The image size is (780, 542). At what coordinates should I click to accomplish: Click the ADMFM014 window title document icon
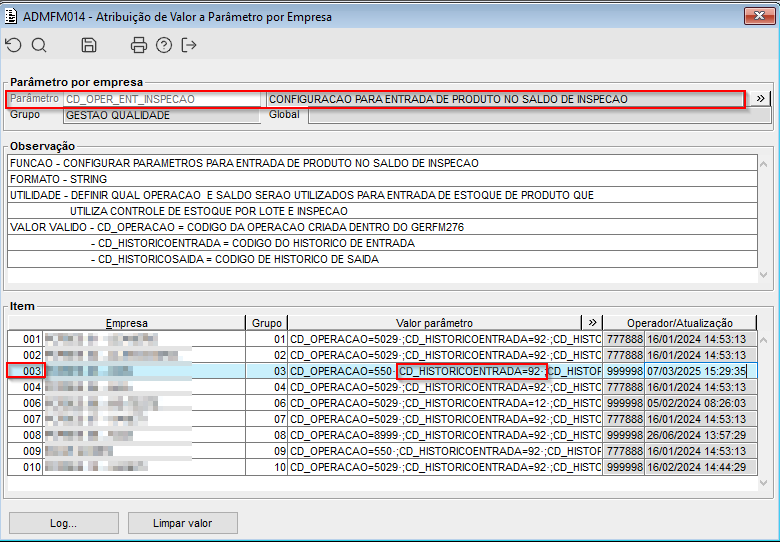[x=10, y=16]
